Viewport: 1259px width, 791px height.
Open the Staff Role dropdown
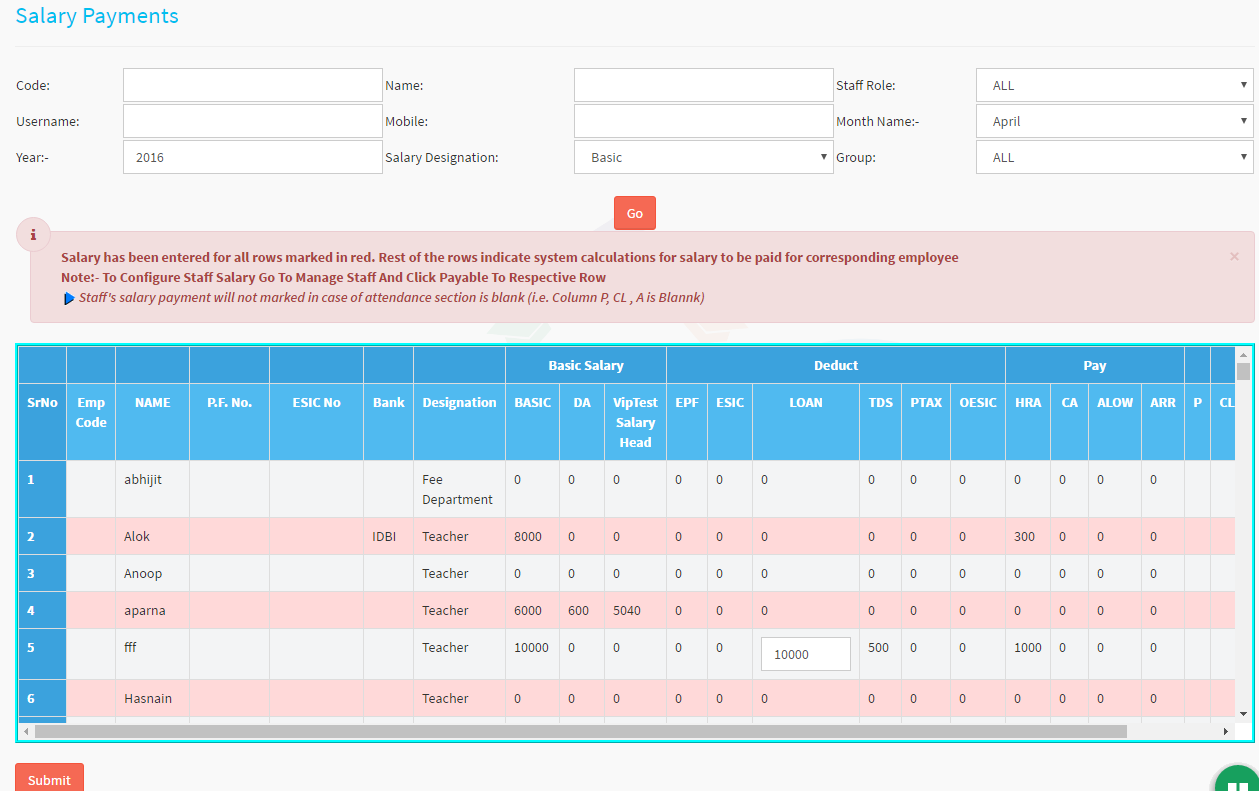click(1114, 86)
